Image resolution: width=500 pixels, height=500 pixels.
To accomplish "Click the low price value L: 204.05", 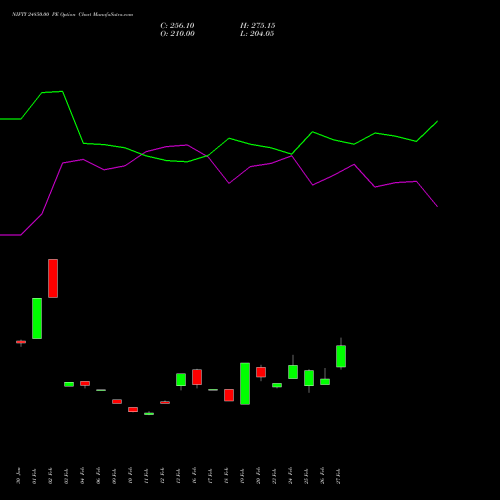I will 257,34.
